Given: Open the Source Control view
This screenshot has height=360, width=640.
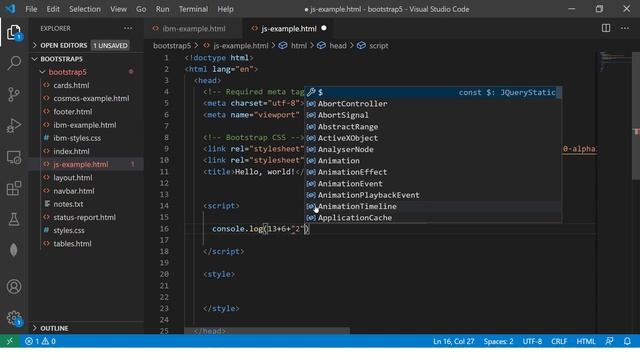Looking at the screenshot, I should pos(14,94).
